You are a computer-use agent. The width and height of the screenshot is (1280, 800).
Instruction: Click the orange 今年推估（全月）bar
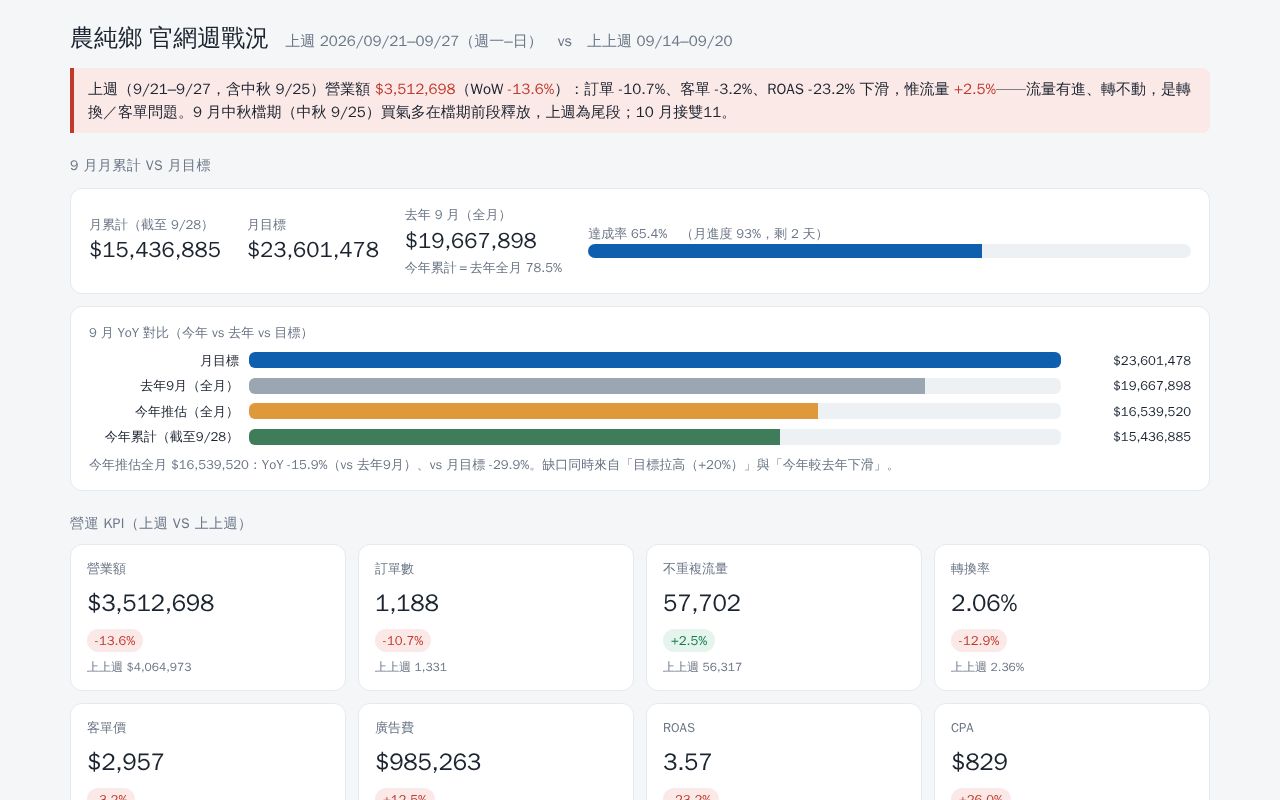click(x=533, y=411)
